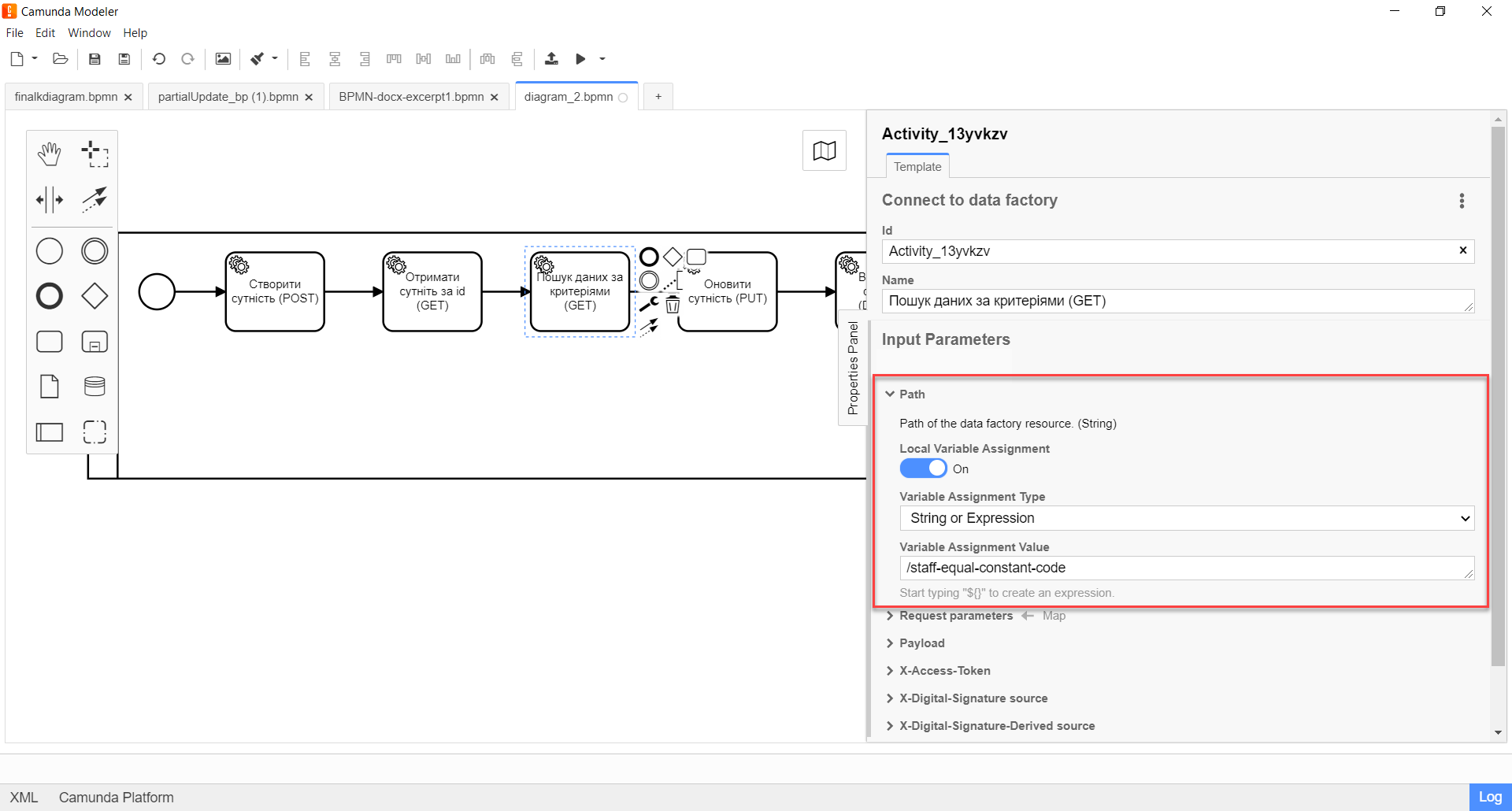
Task: Switch to XML view
Action: tap(24, 798)
